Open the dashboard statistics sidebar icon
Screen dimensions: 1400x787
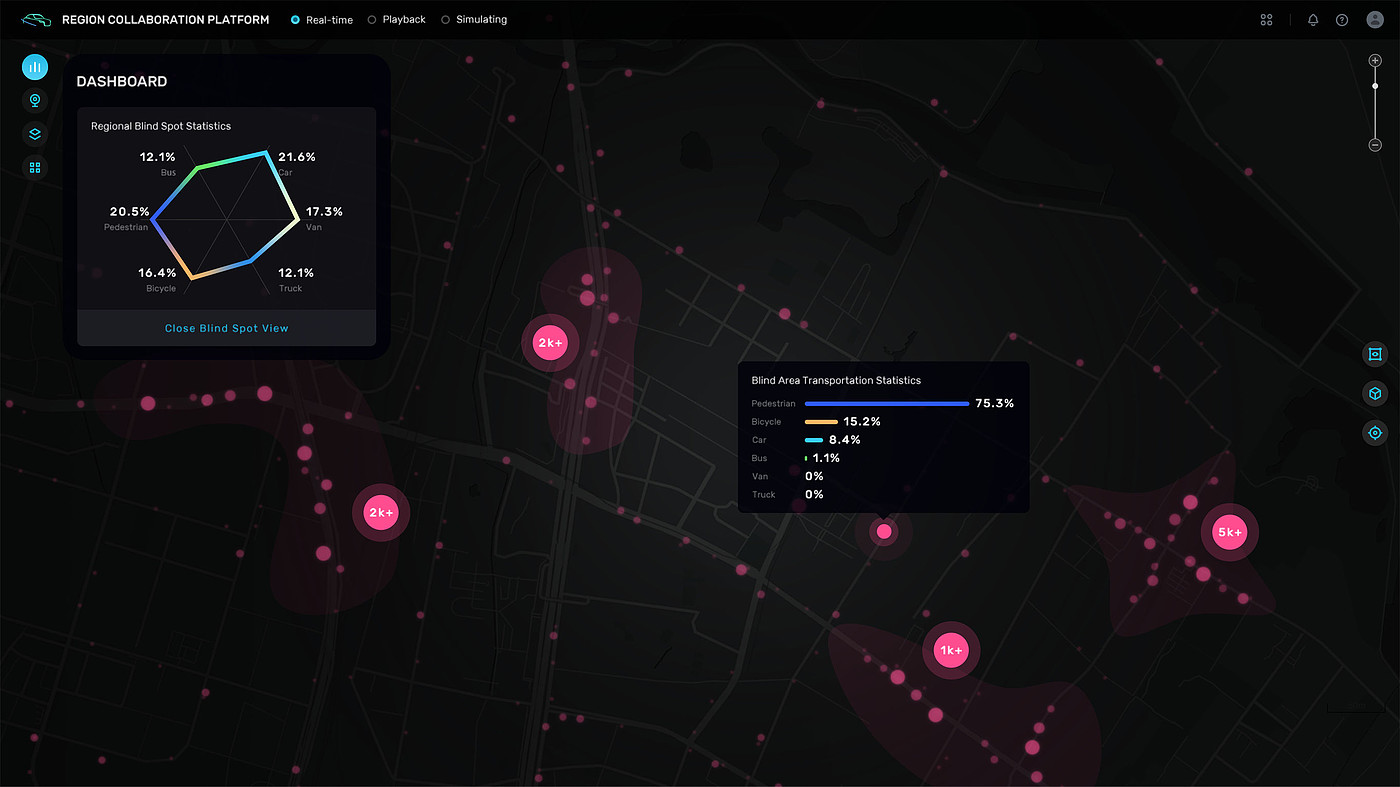[x=35, y=67]
